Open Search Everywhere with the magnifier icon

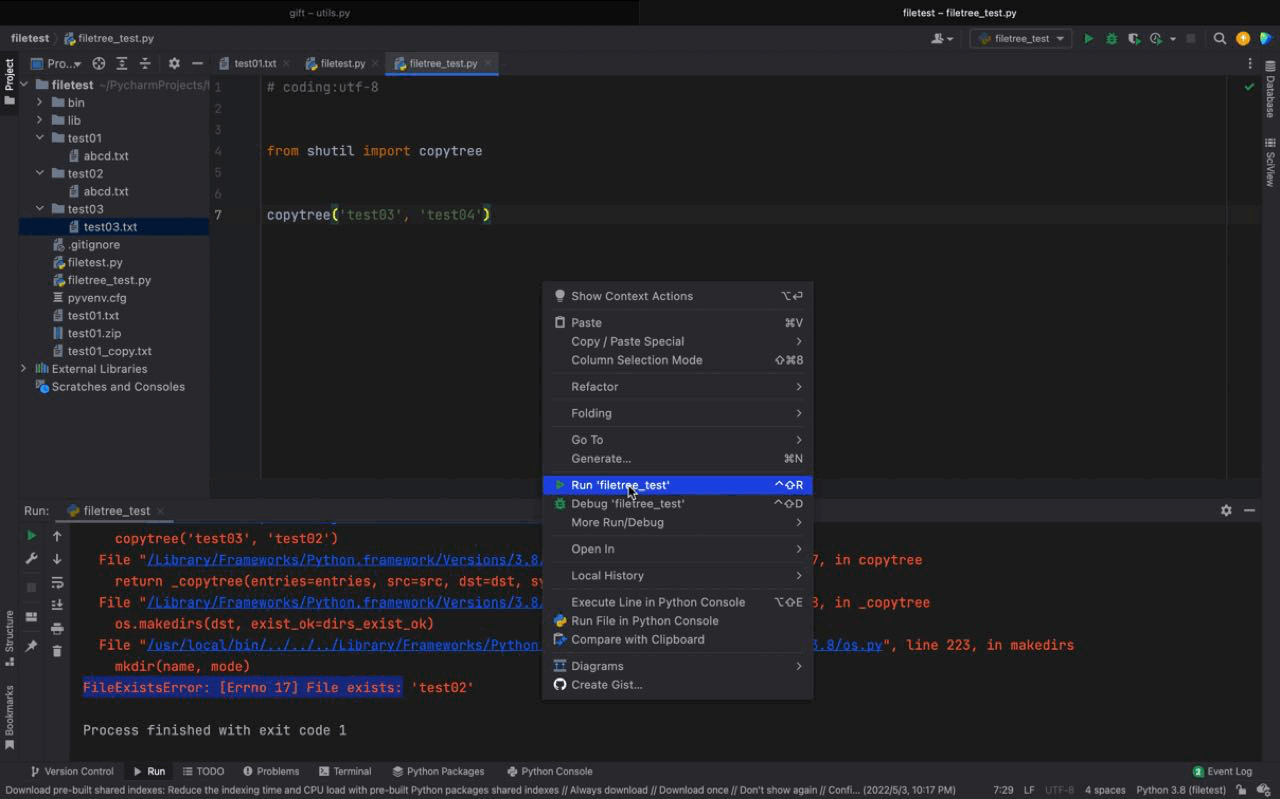pos(1220,38)
